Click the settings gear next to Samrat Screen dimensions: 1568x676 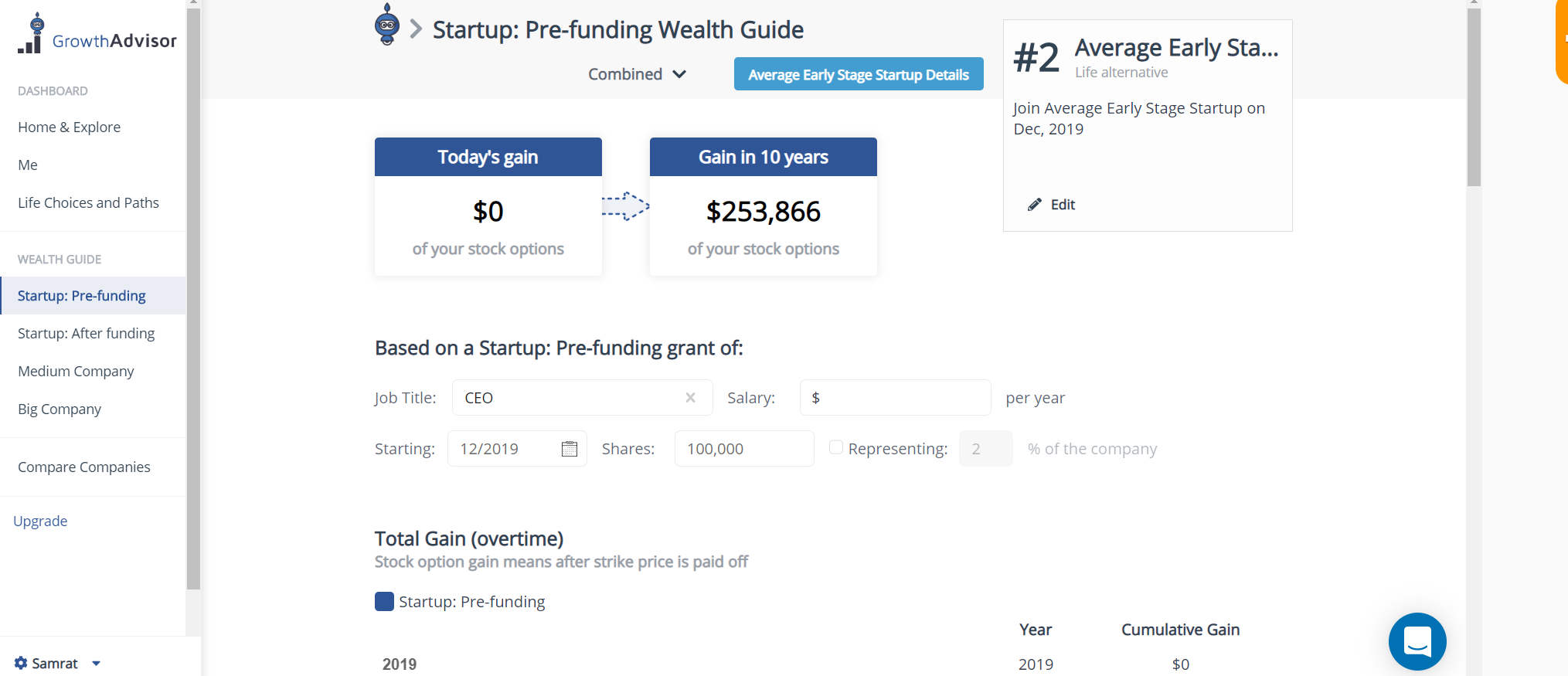pos(21,663)
